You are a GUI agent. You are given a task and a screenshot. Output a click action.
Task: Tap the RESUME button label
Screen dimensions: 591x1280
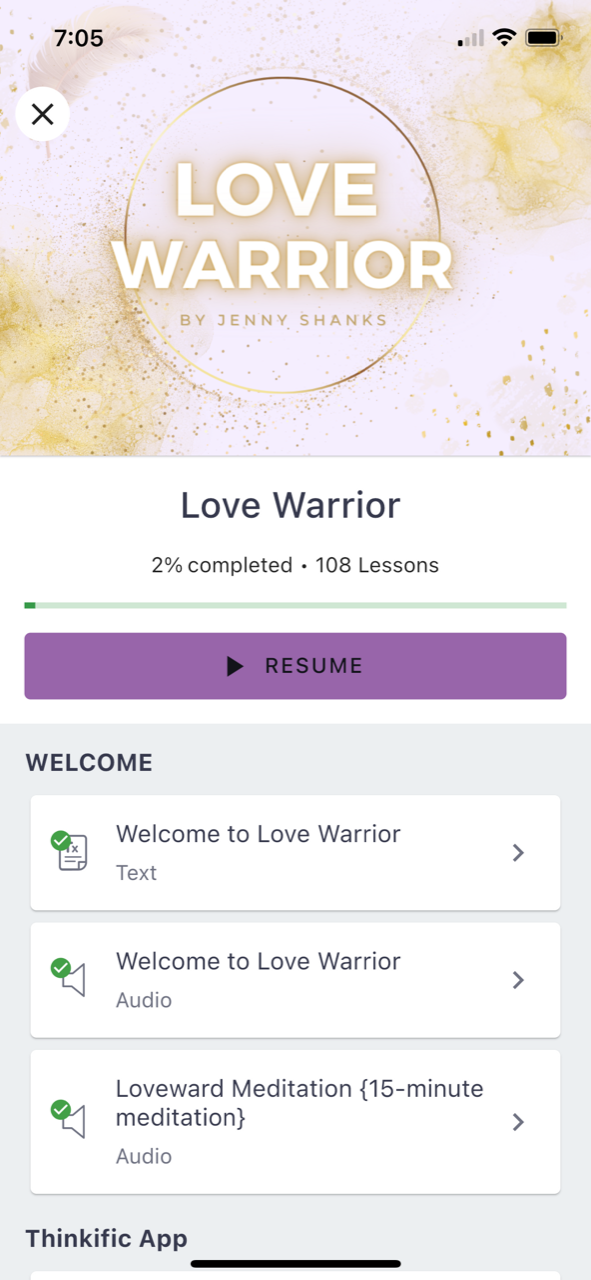point(314,666)
